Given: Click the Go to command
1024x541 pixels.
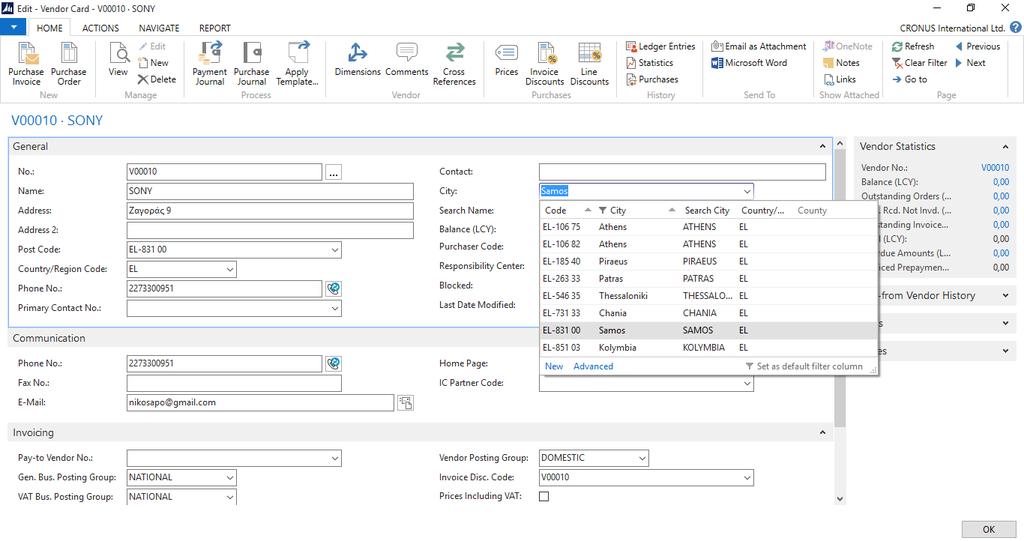Looking at the screenshot, I should [910, 79].
